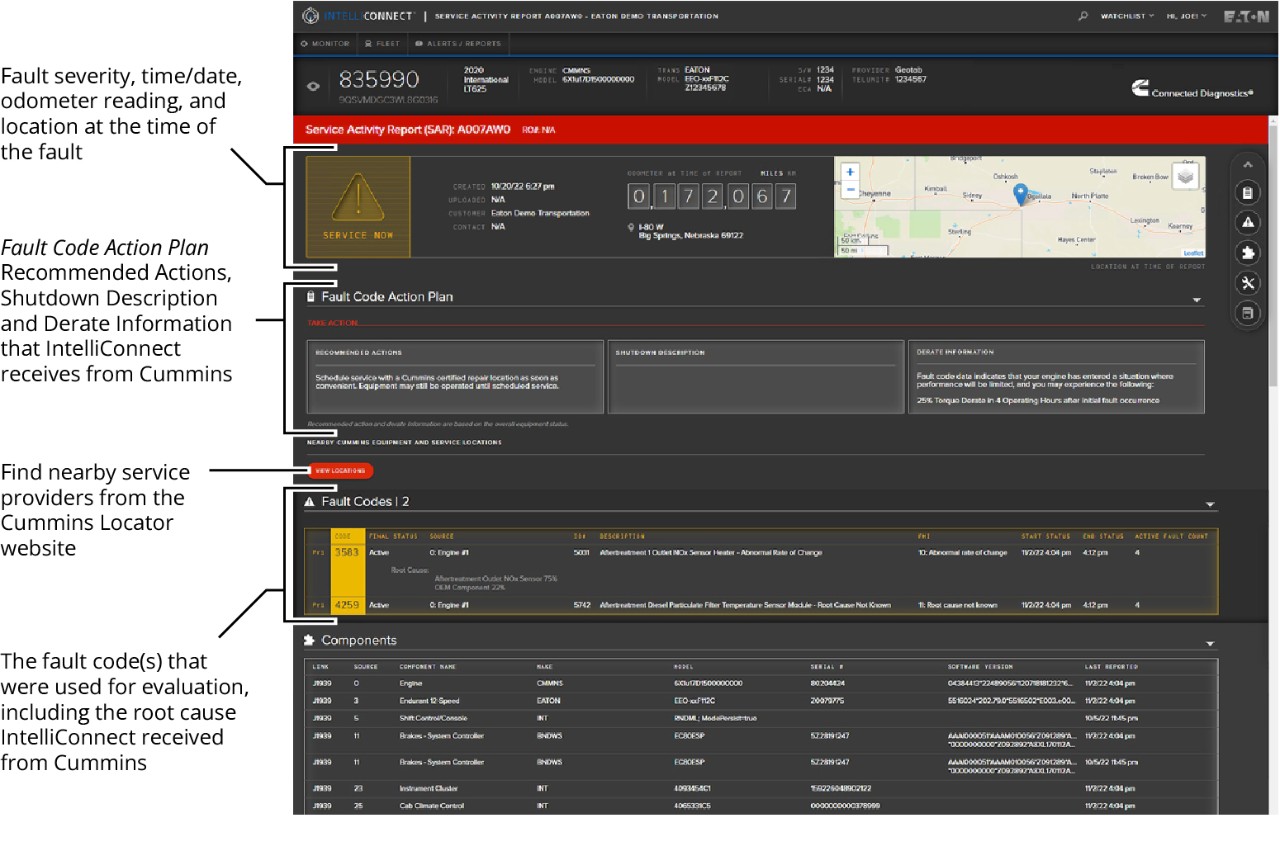Viewport: 1280px width, 851px height.
Task: Jump to fault codes via warning icon
Action: click(x=1248, y=222)
